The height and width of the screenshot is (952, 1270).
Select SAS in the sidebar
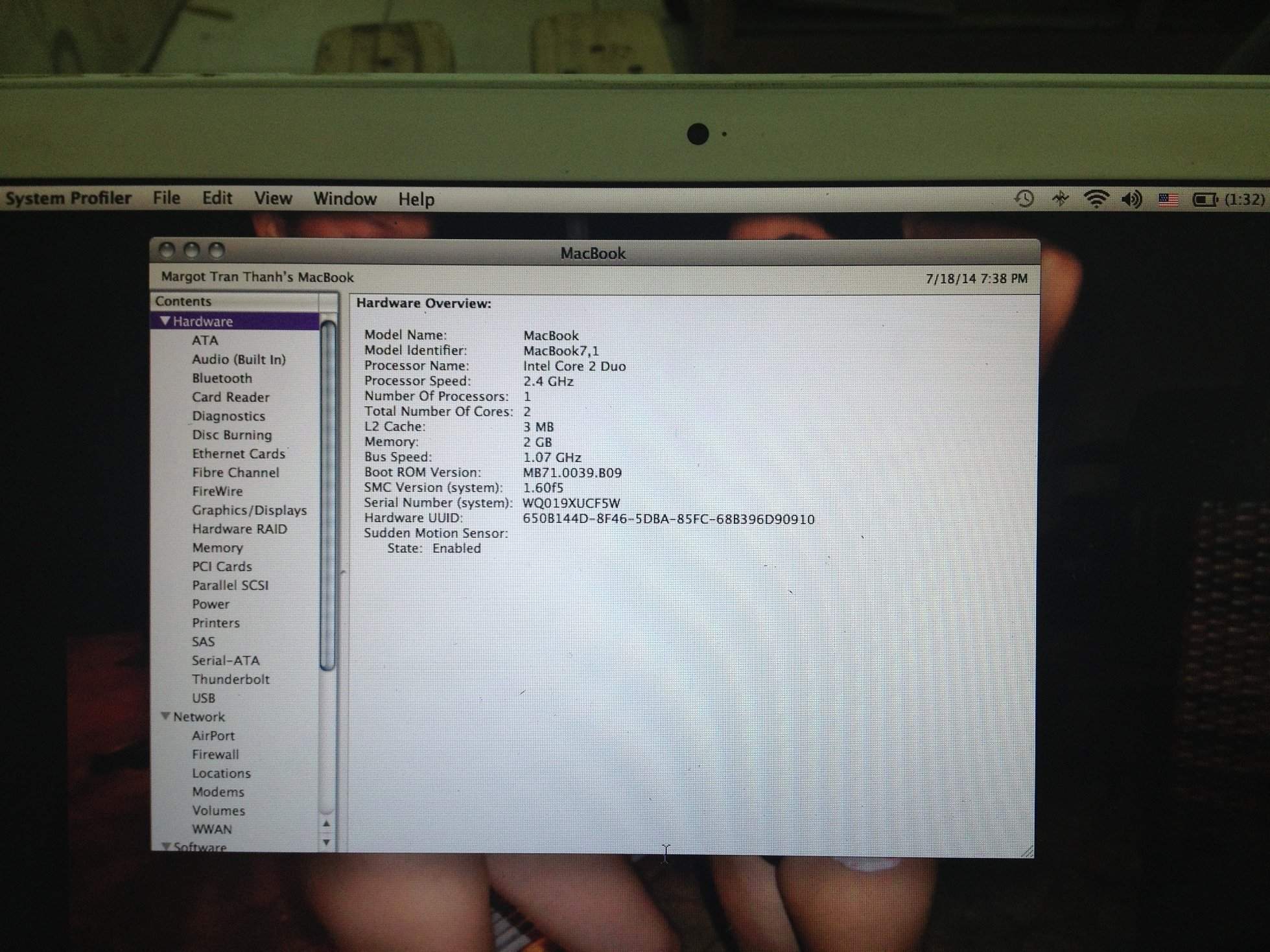coord(203,642)
